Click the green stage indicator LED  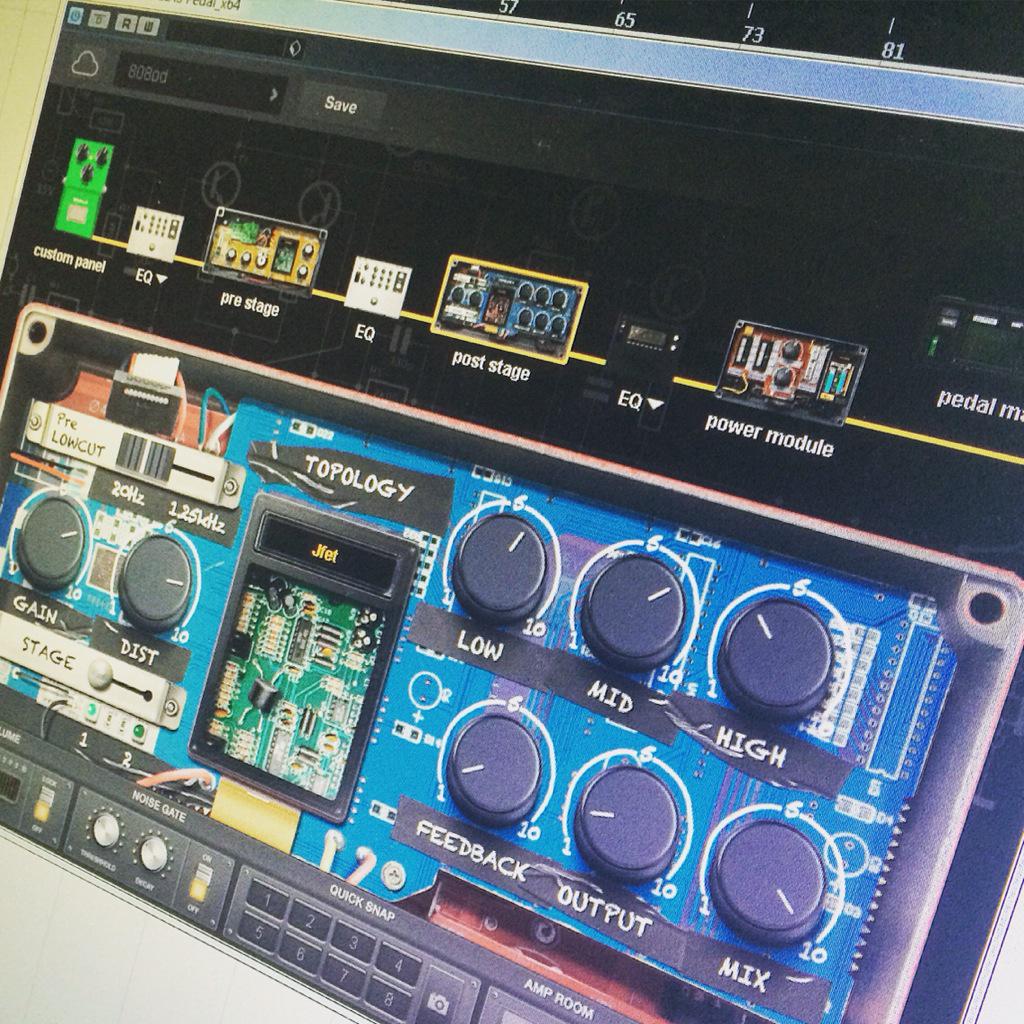138,730
